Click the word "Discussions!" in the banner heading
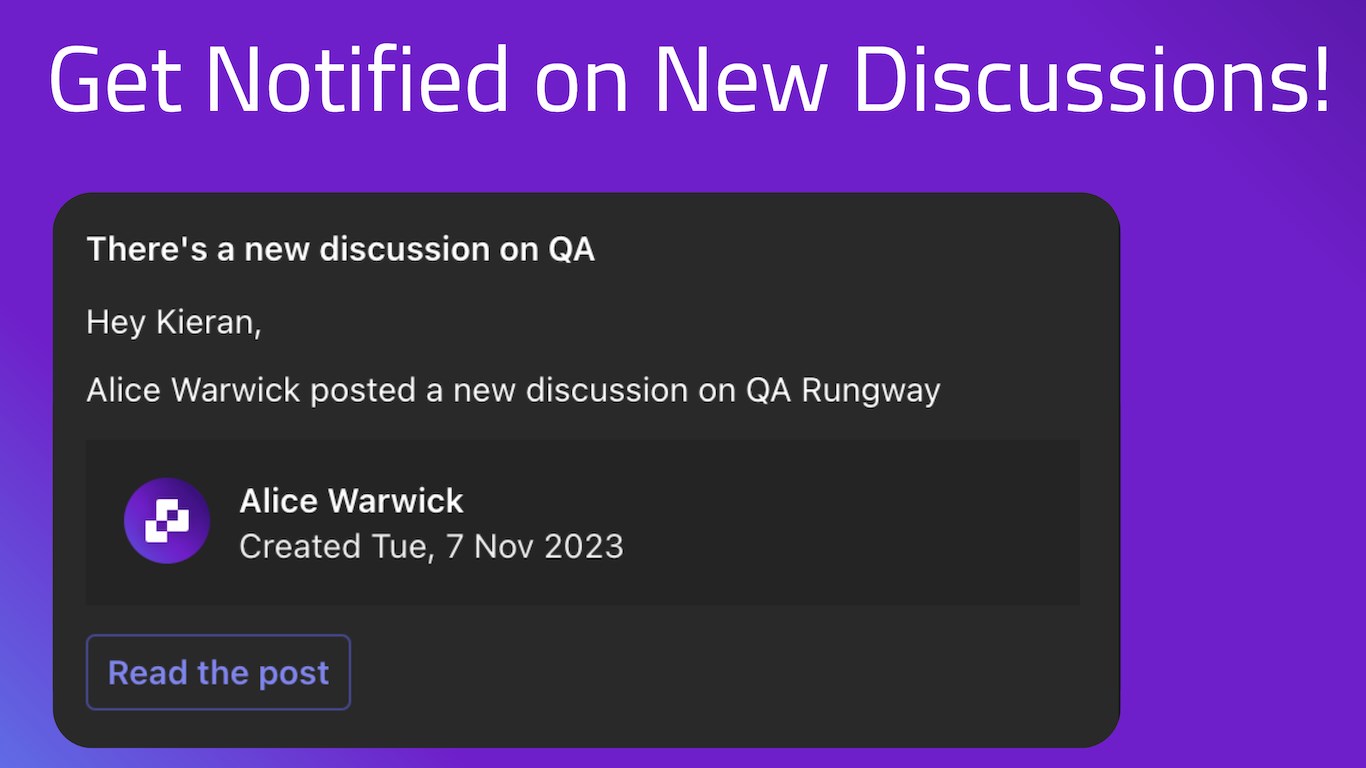The image size is (1366, 768). coord(1091,78)
